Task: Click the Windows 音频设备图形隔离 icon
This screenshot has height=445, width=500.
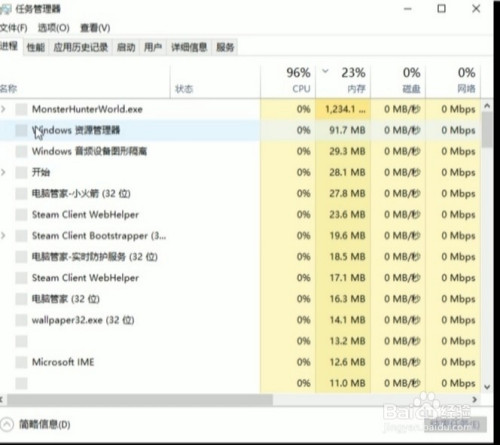Action: click(21, 151)
